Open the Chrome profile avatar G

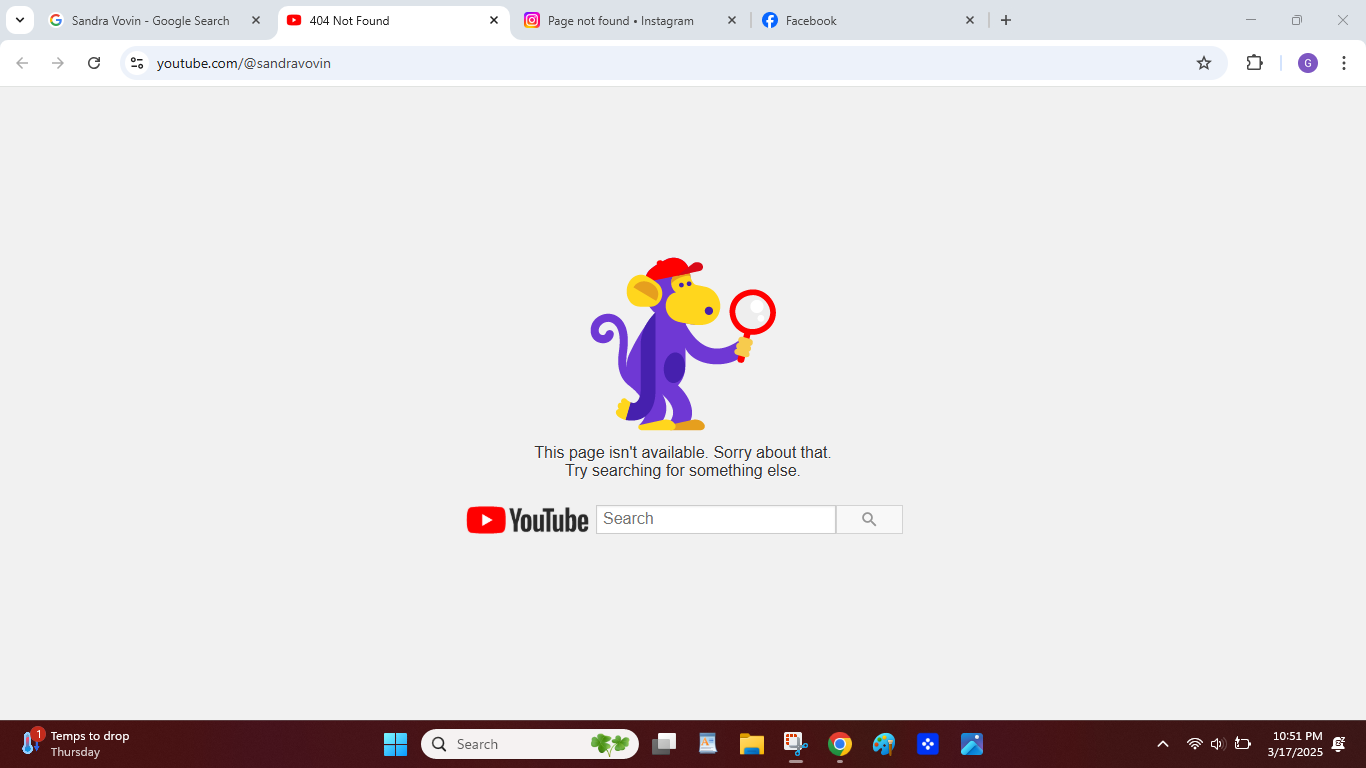(1308, 63)
